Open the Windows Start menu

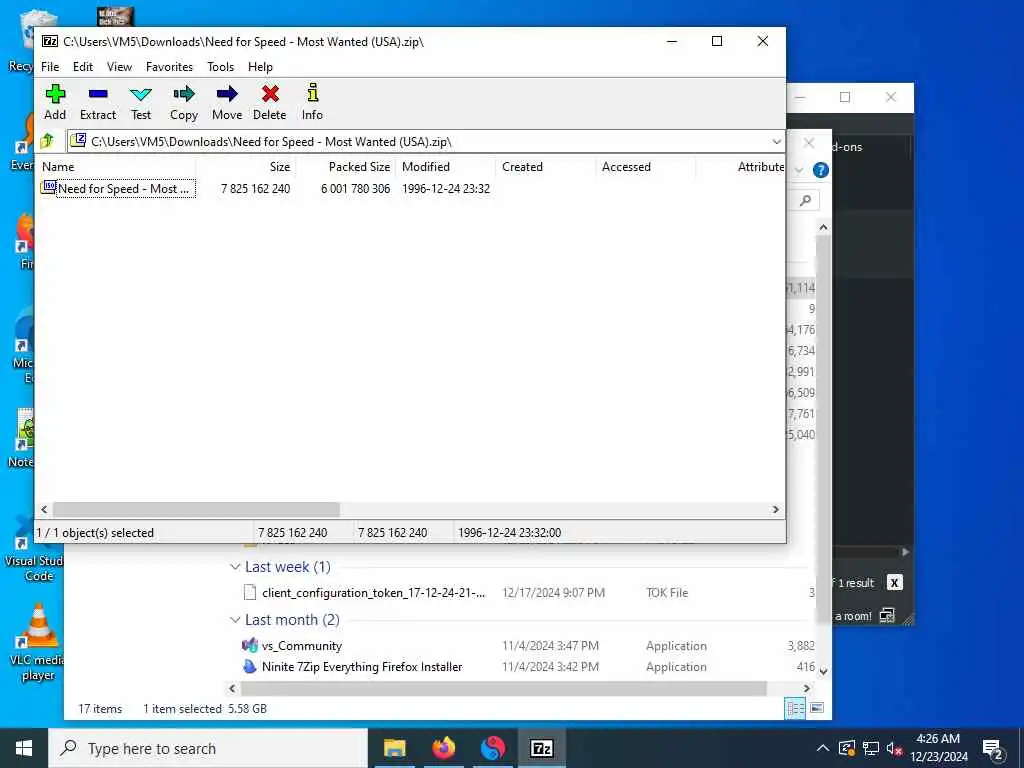(x=24, y=748)
